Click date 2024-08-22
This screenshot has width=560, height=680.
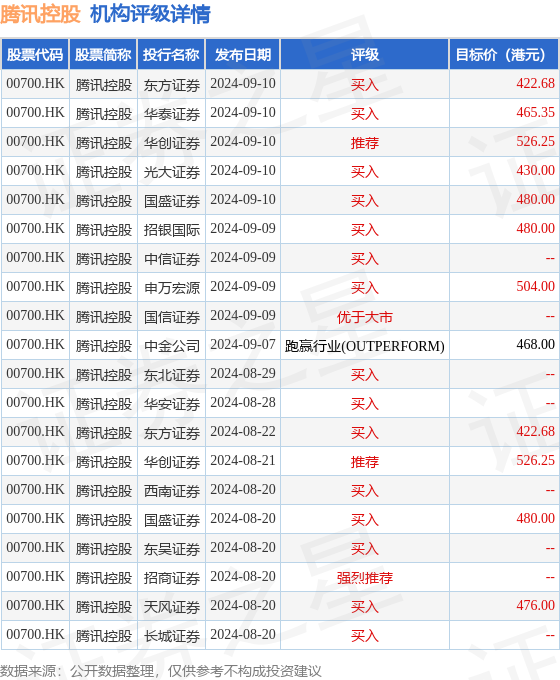pos(243,432)
